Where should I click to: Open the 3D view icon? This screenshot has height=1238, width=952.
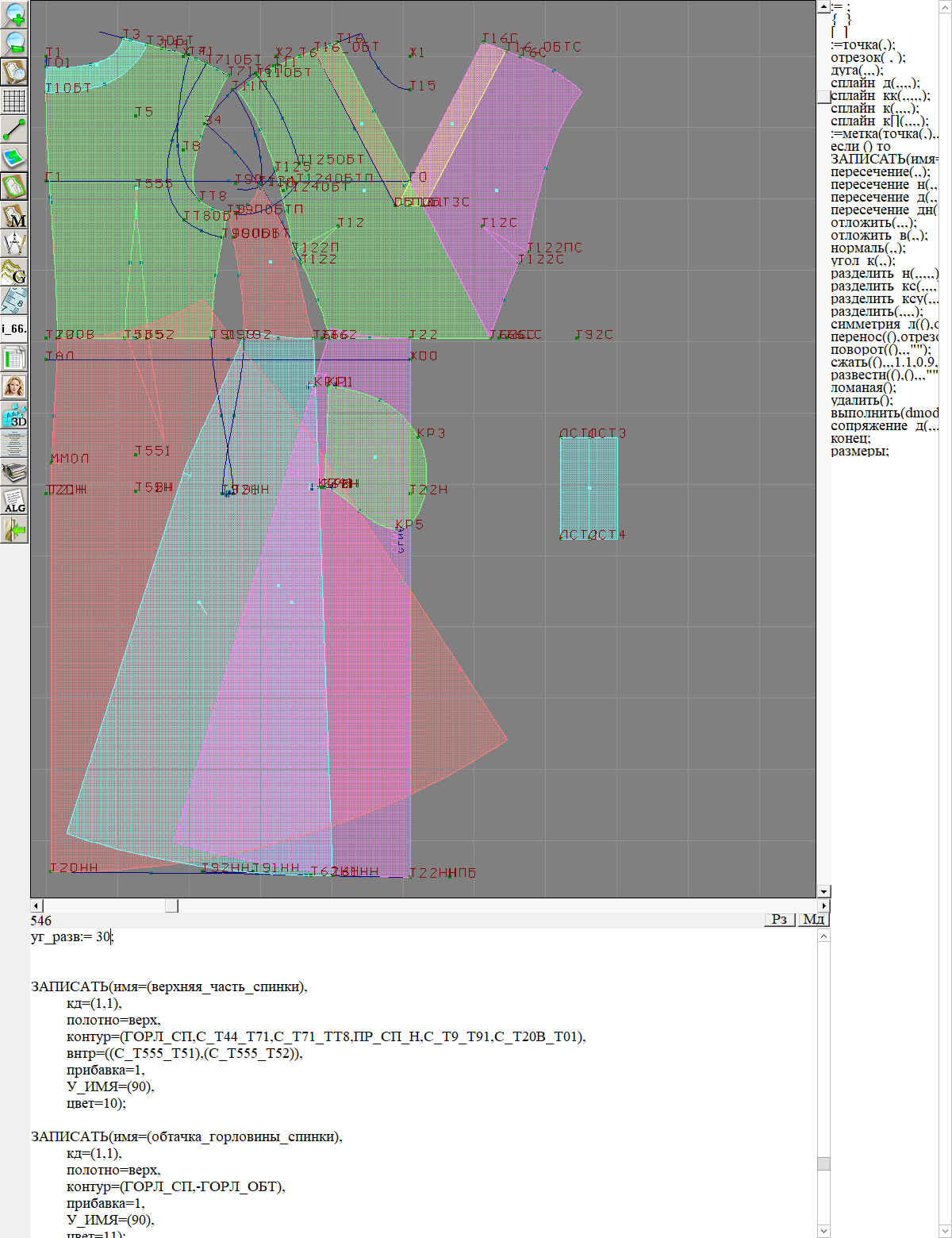coord(15,415)
